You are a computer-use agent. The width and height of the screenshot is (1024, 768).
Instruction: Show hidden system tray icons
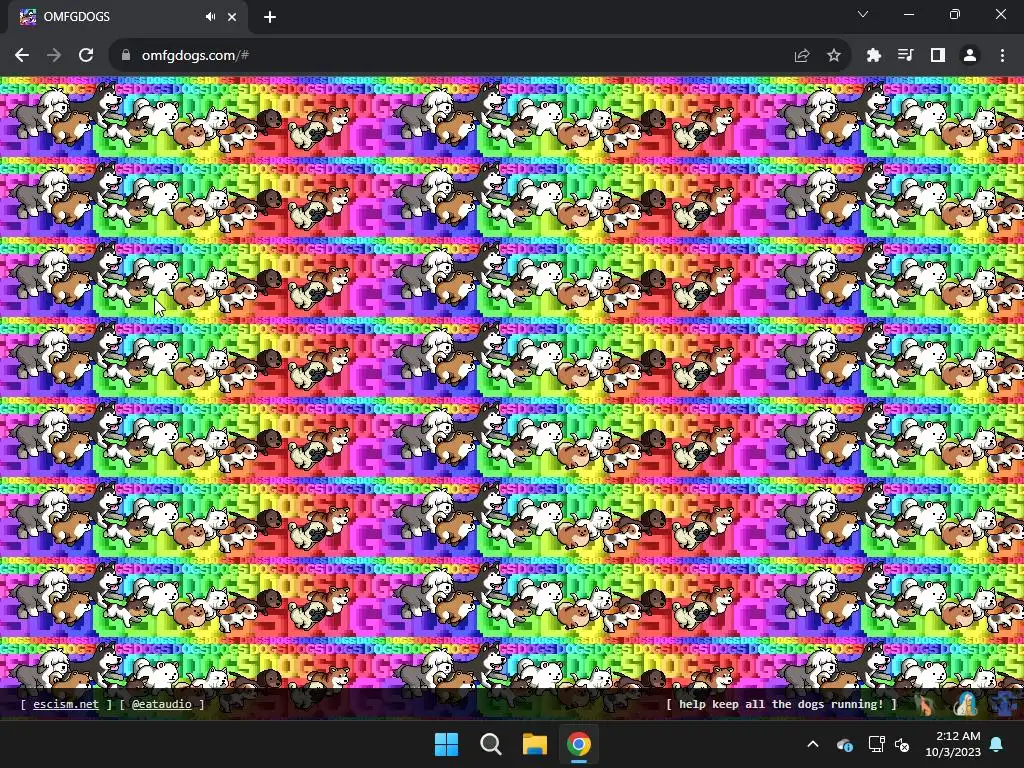813,744
